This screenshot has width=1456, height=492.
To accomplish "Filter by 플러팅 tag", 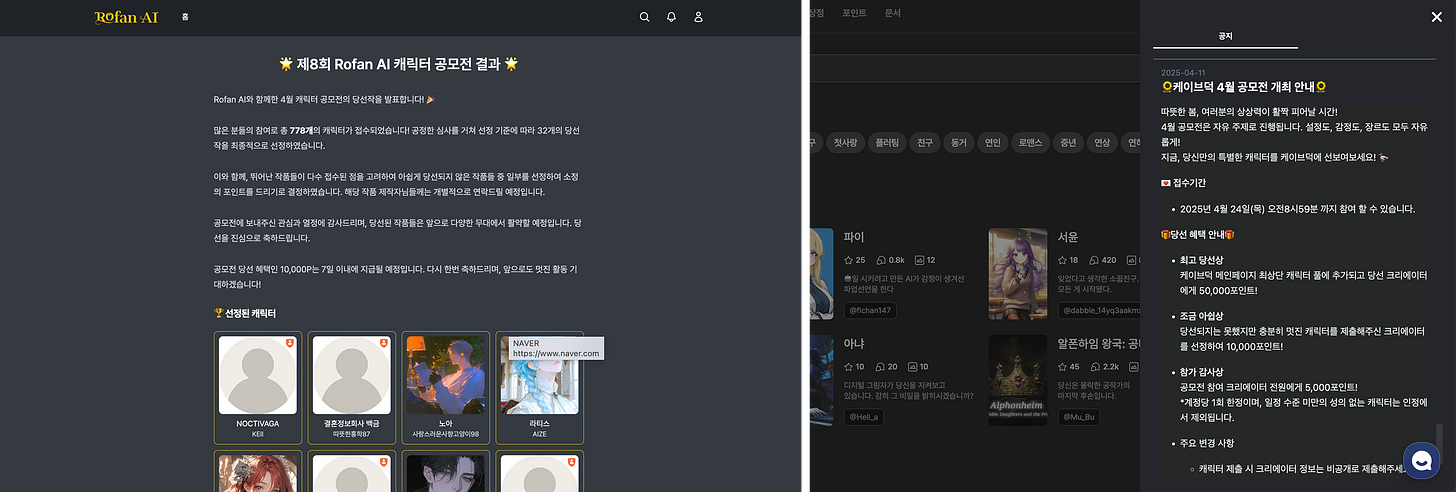I will [886, 142].
